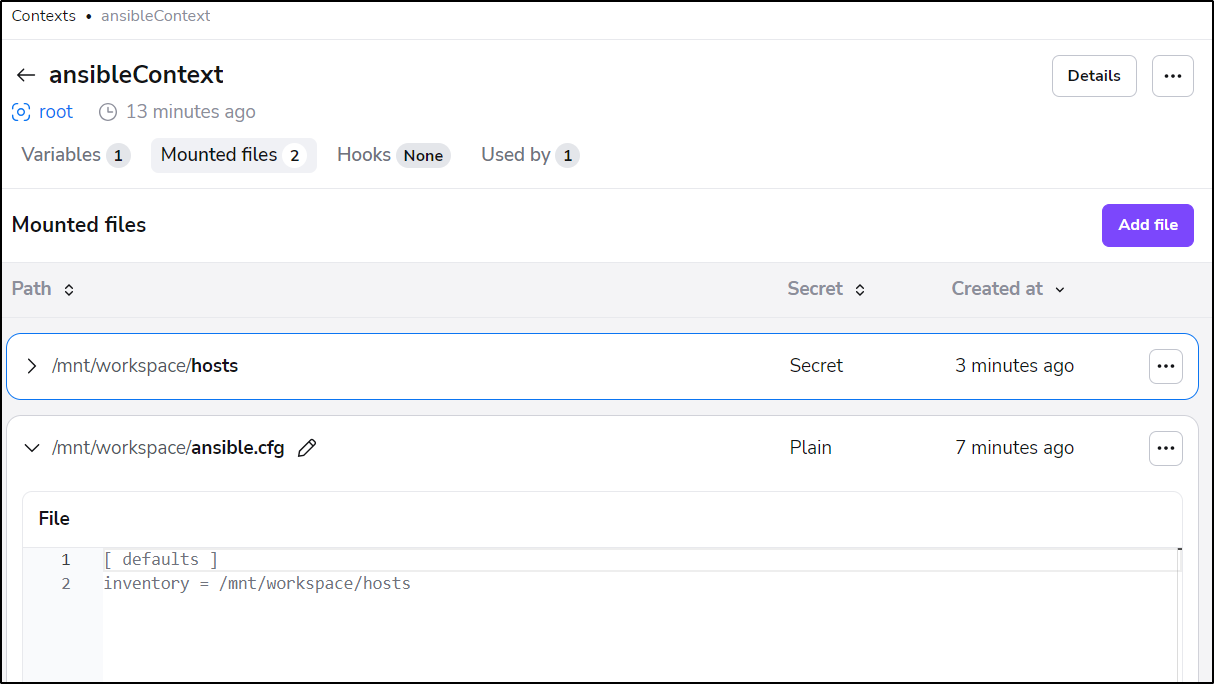1214x684 pixels.
Task: Click the ansibleContext breadcrumb
Action: [x=156, y=16]
